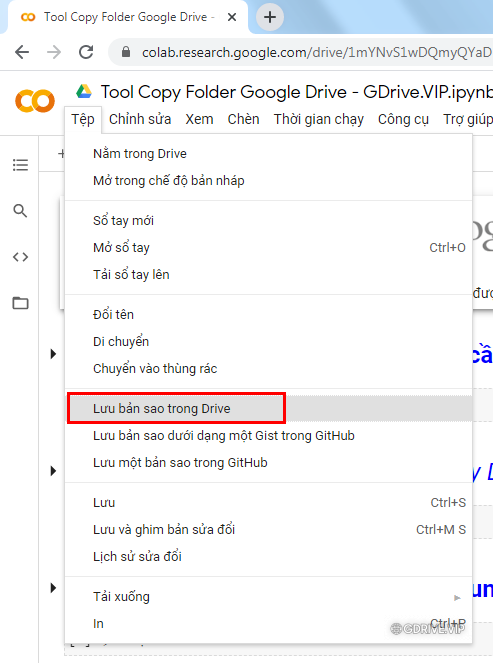Choose Lưu bản sao trong Drive

tap(268, 408)
